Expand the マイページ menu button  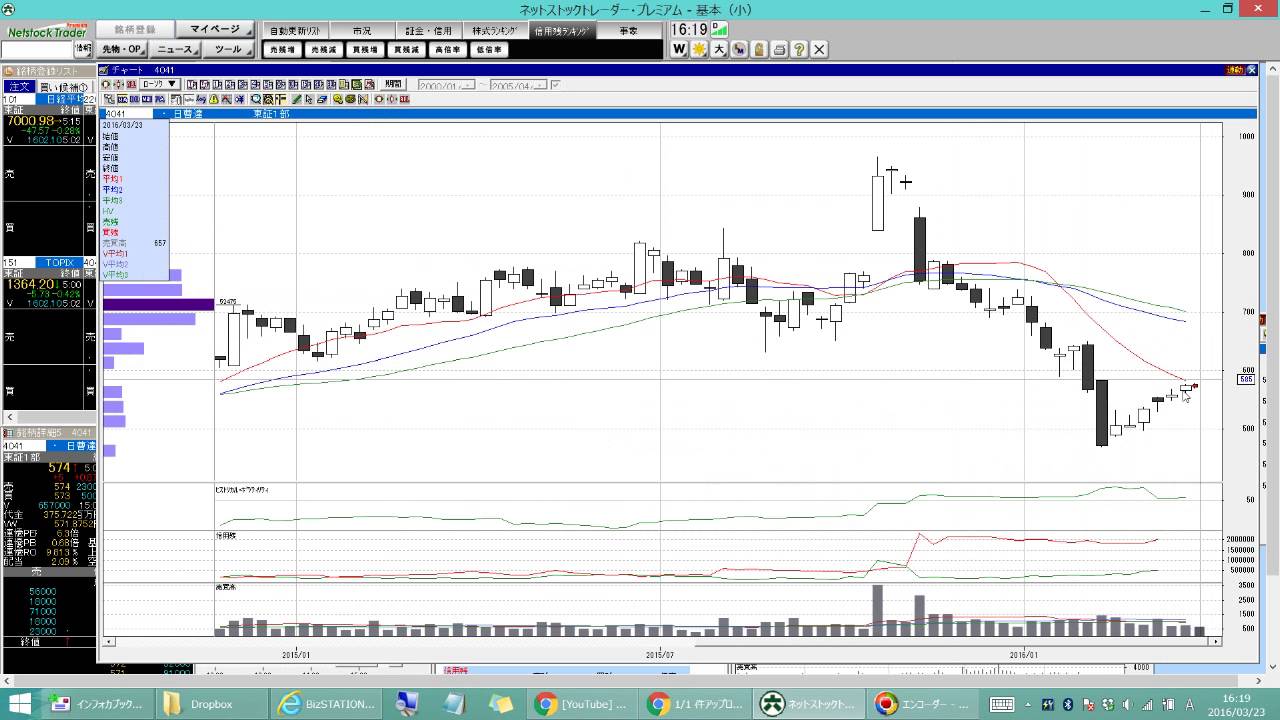pos(216,30)
